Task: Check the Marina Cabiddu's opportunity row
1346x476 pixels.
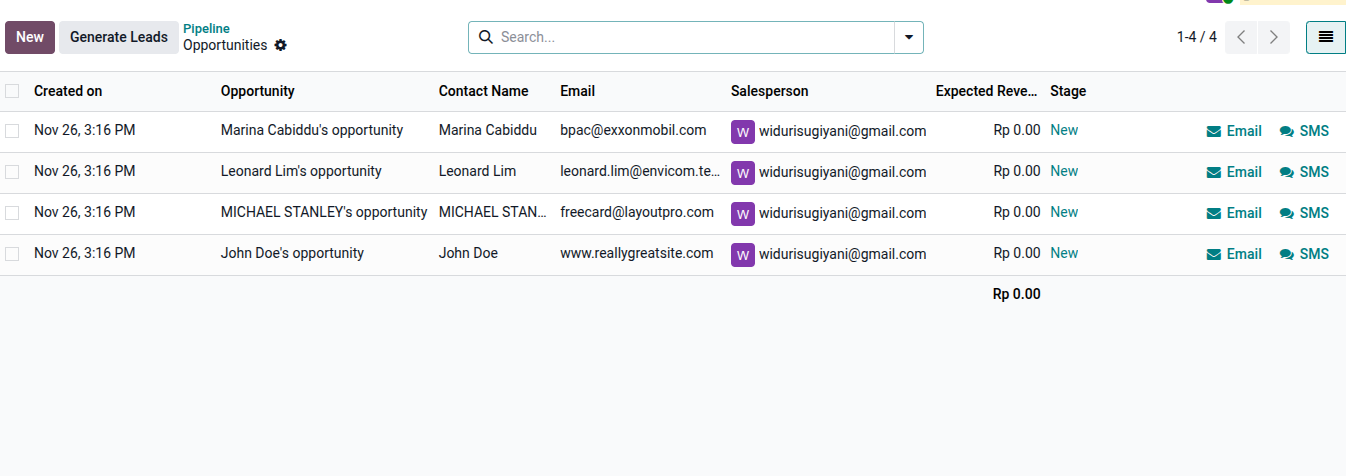Action: tap(12, 131)
